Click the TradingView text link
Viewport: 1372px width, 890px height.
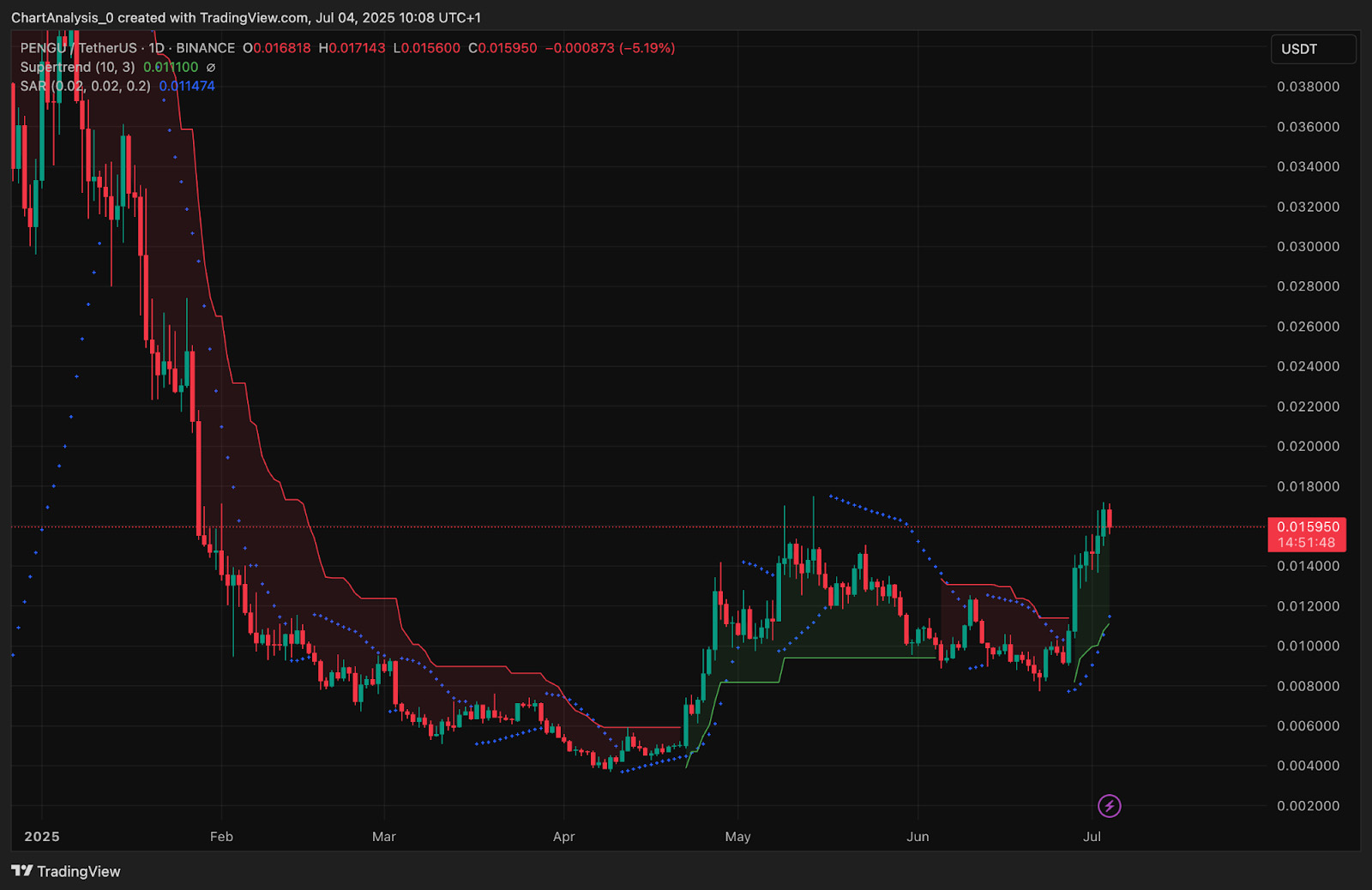(x=79, y=871)
